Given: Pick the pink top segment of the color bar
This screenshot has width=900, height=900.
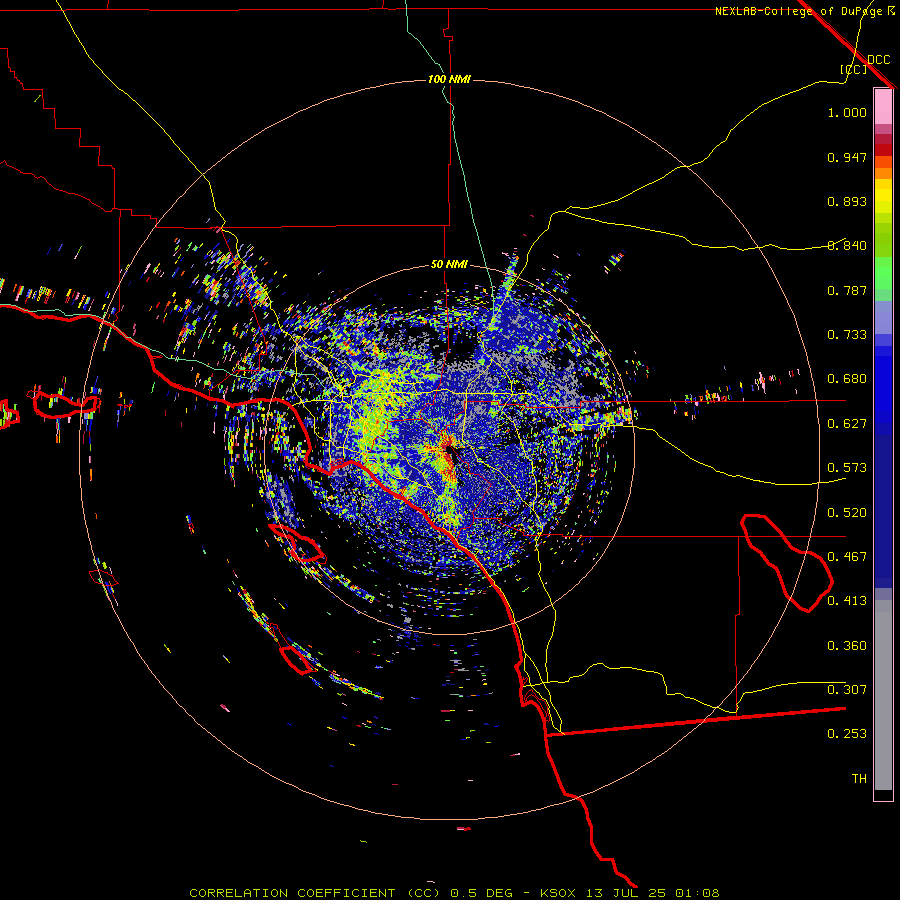Looking at the screenshot, I should (883, 107).
